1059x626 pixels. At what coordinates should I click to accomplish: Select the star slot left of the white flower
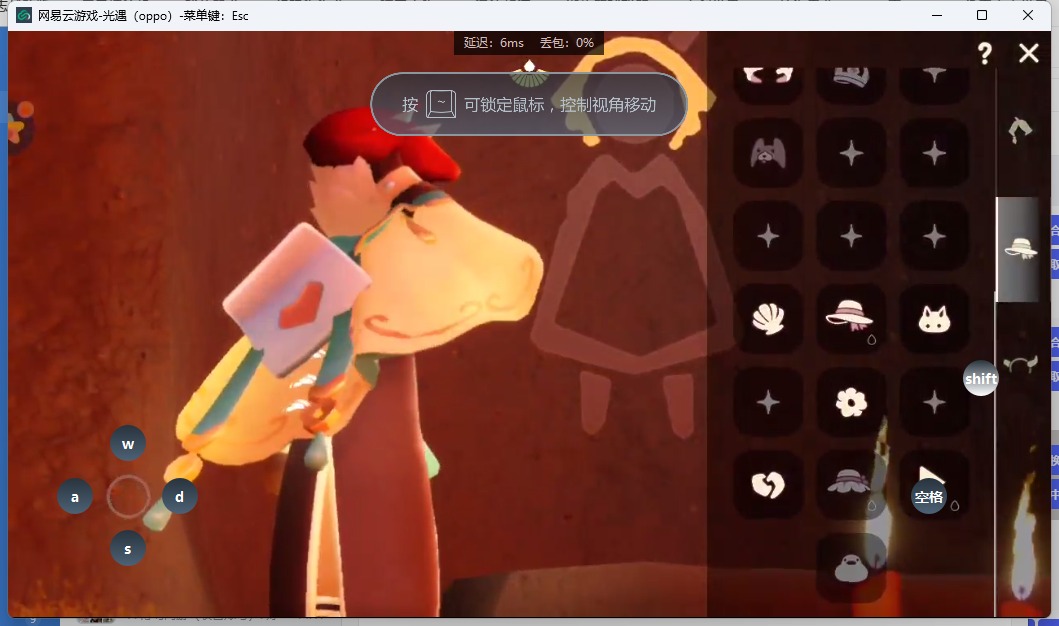coord(768,402)
